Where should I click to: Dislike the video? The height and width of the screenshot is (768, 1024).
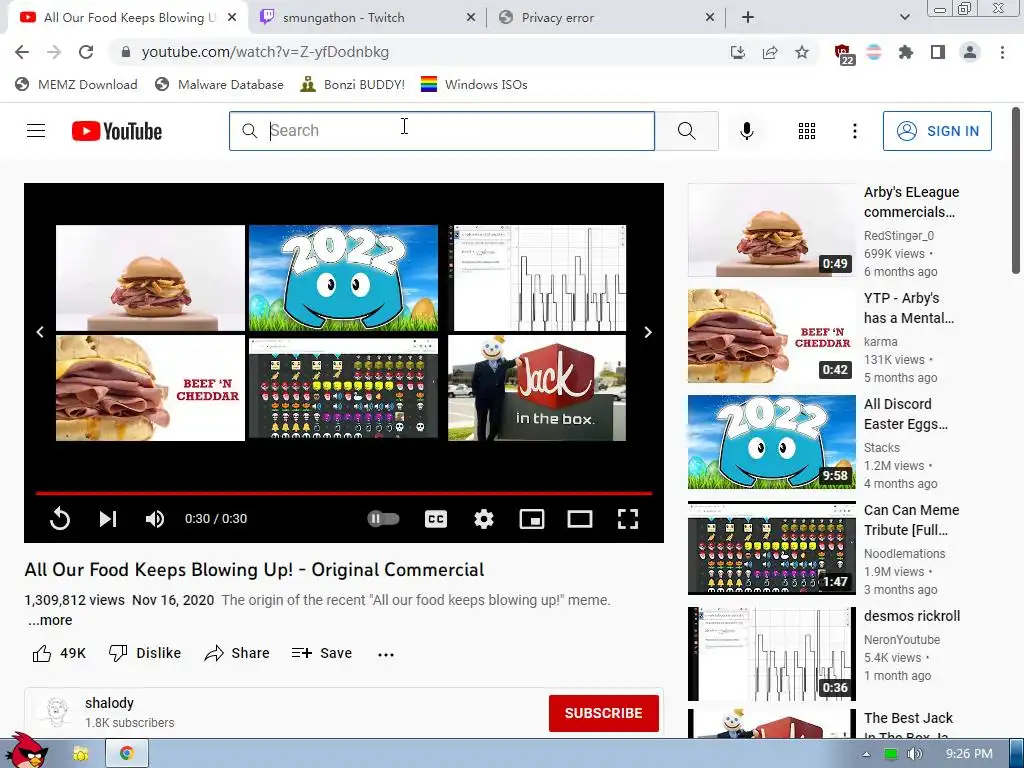(145, 653)
